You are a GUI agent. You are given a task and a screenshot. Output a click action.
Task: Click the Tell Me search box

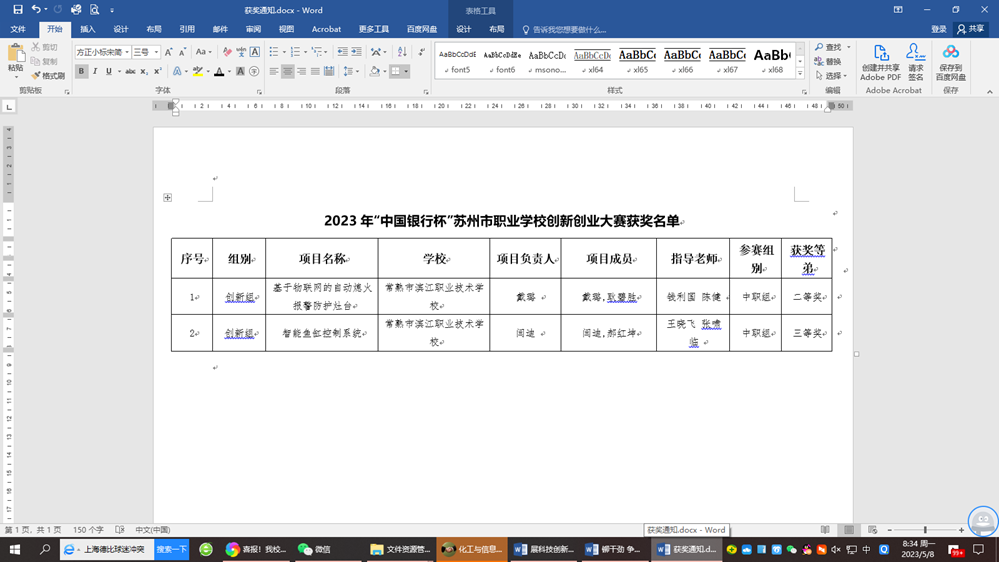pos(564,29)
